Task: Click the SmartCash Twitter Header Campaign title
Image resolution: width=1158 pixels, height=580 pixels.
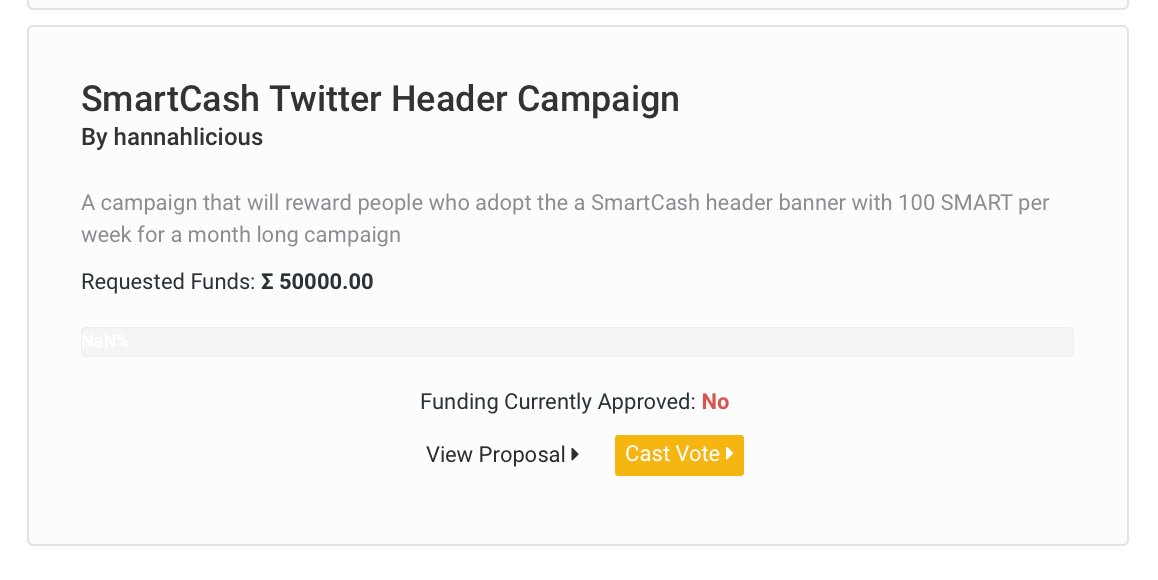Action: tap(380, 100)
